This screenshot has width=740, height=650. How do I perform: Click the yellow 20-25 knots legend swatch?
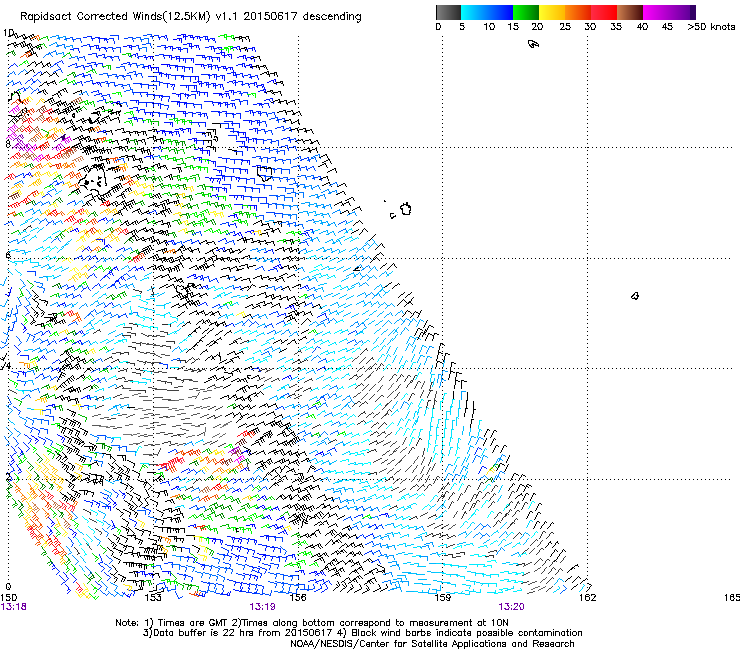click(552, 12)
